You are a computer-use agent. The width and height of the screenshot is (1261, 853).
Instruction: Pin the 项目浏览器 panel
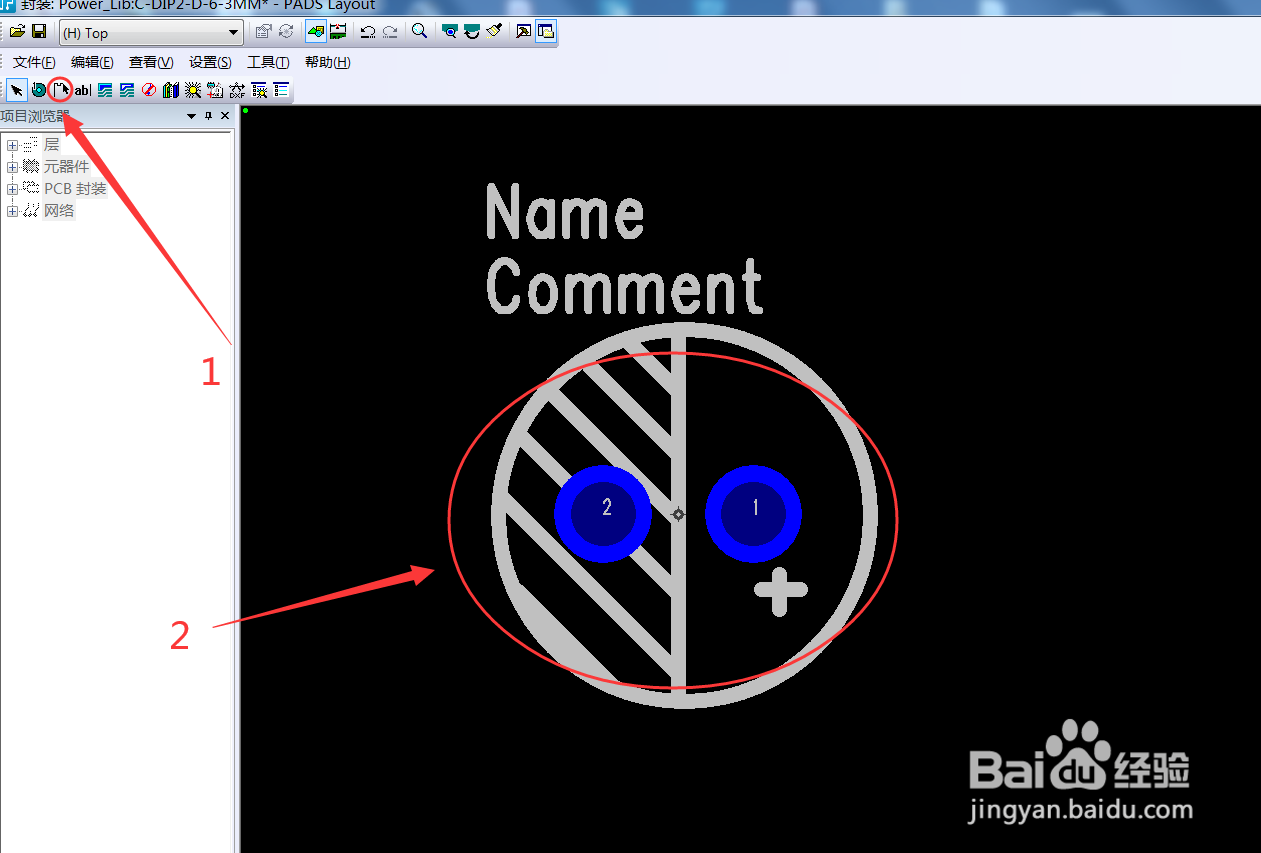(x=208, y=116)
